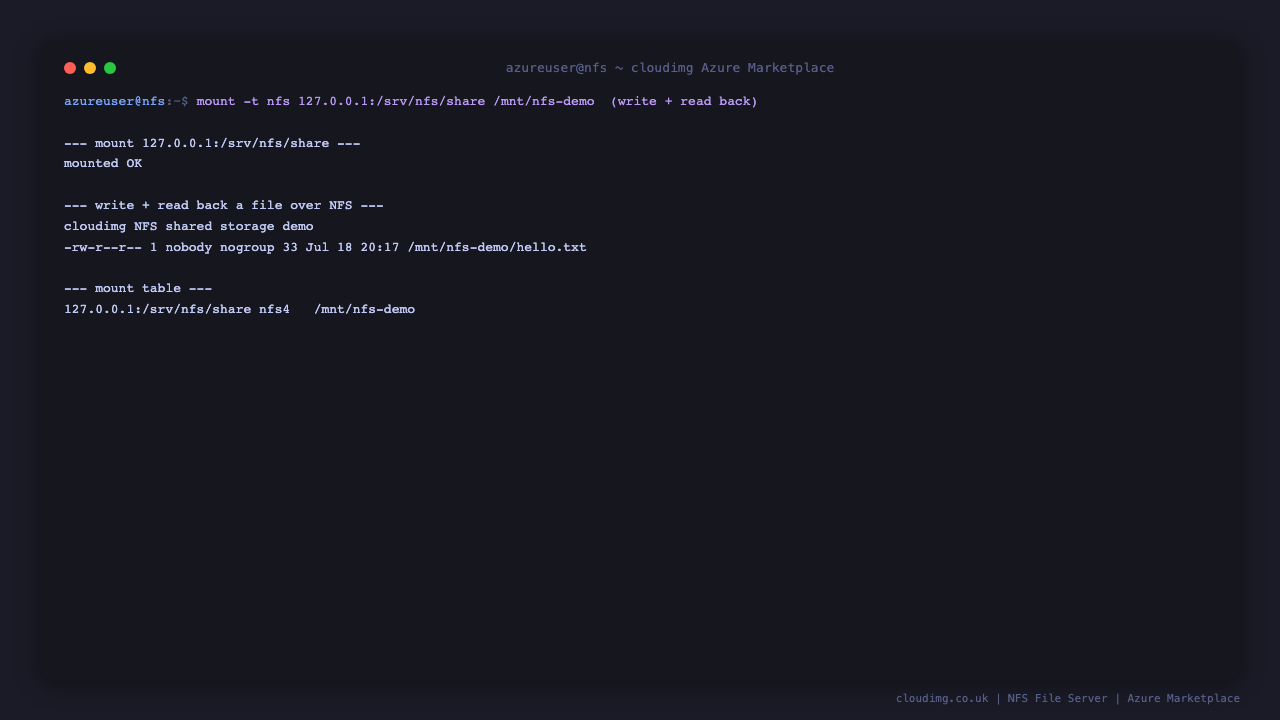This screenshot has width=1280, height=720.
Task: Click the '--- mount table ---' header
Action: (138, 289)
